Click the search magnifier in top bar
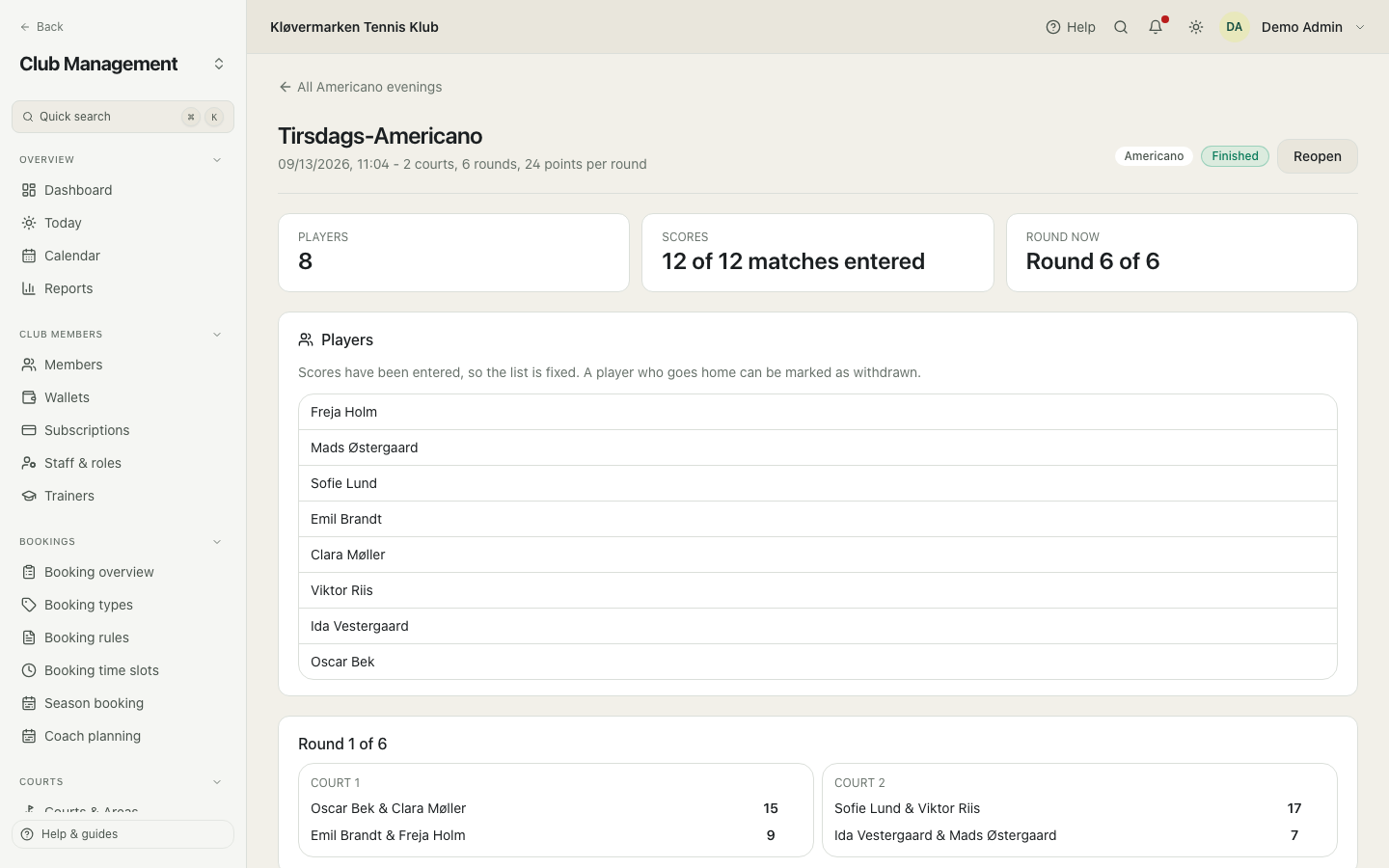1389x868 pixels. [x=1121, y=27]
